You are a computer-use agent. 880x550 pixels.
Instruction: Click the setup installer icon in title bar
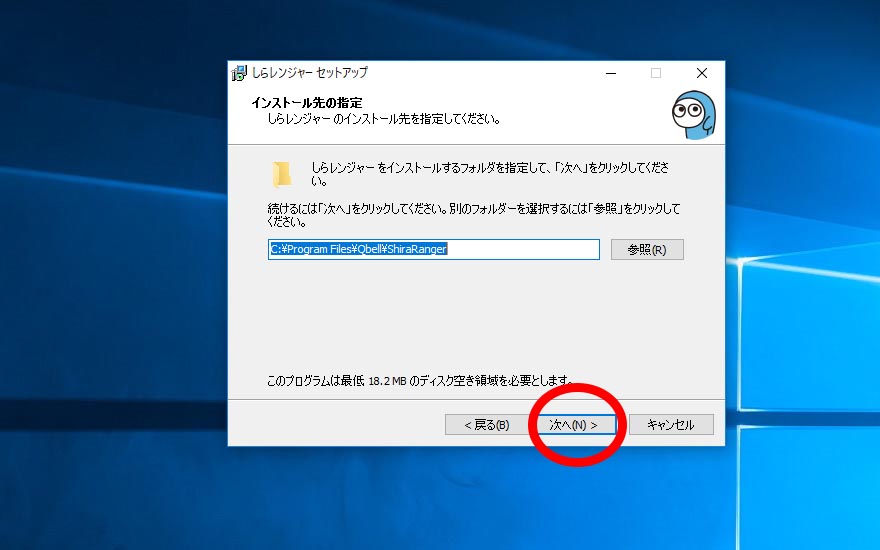(239, 73)
